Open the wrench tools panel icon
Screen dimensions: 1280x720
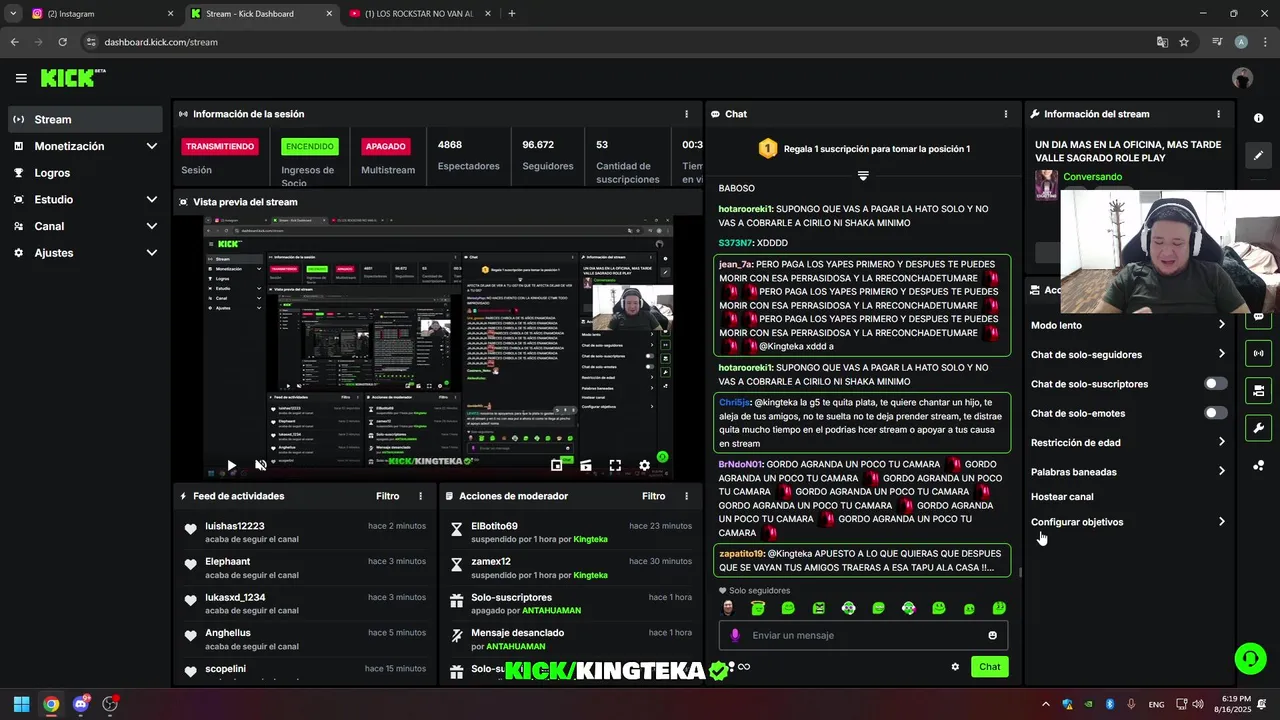tap(1258, 429)
